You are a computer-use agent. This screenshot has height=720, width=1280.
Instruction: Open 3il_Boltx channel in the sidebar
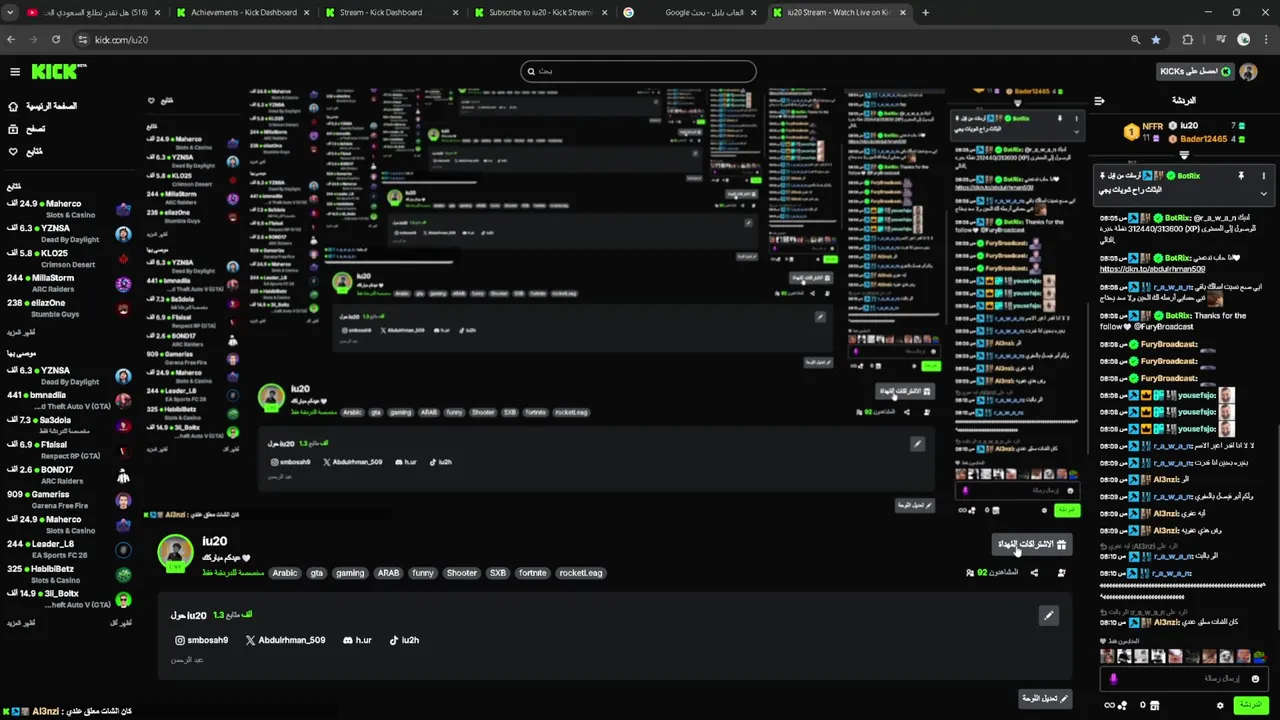pyautogui.click(x=68, y=599)
